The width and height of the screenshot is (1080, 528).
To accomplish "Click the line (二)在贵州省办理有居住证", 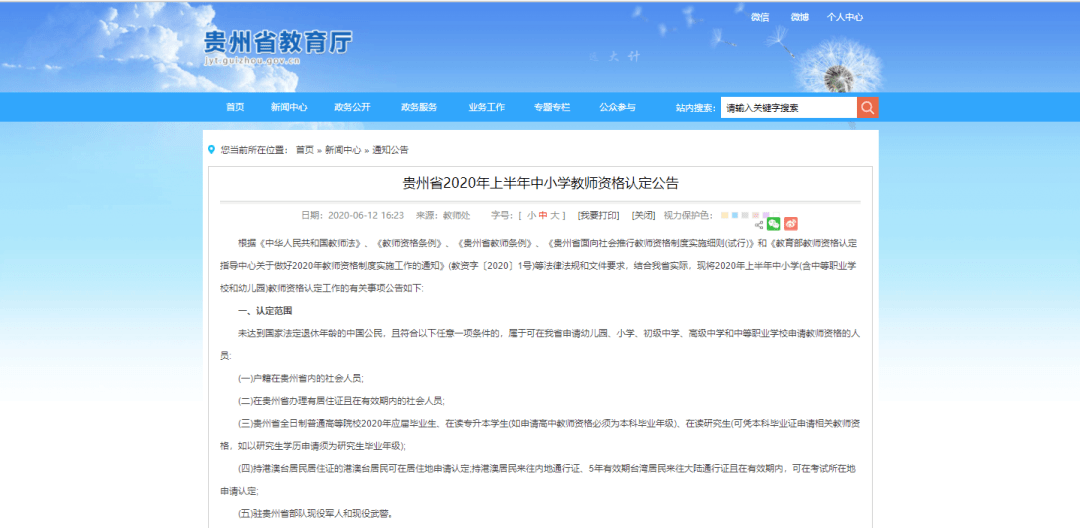I will 341,401.
